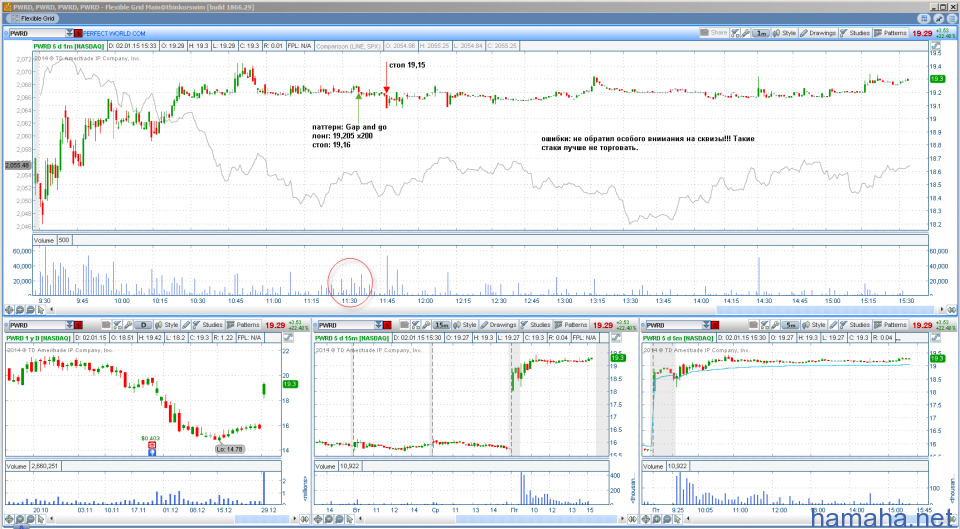Viewport: 960px width, 529px height.
Task: Open Drawings button in 15m chart
Action: tap(498, 325)
